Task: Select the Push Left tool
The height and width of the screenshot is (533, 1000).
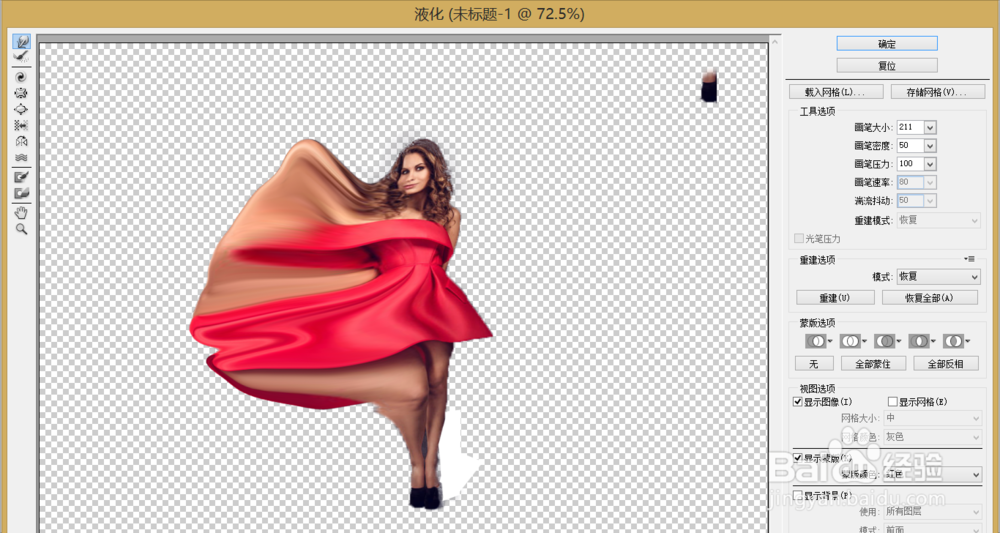Action: pyautogui.click(x=22, y=126)
